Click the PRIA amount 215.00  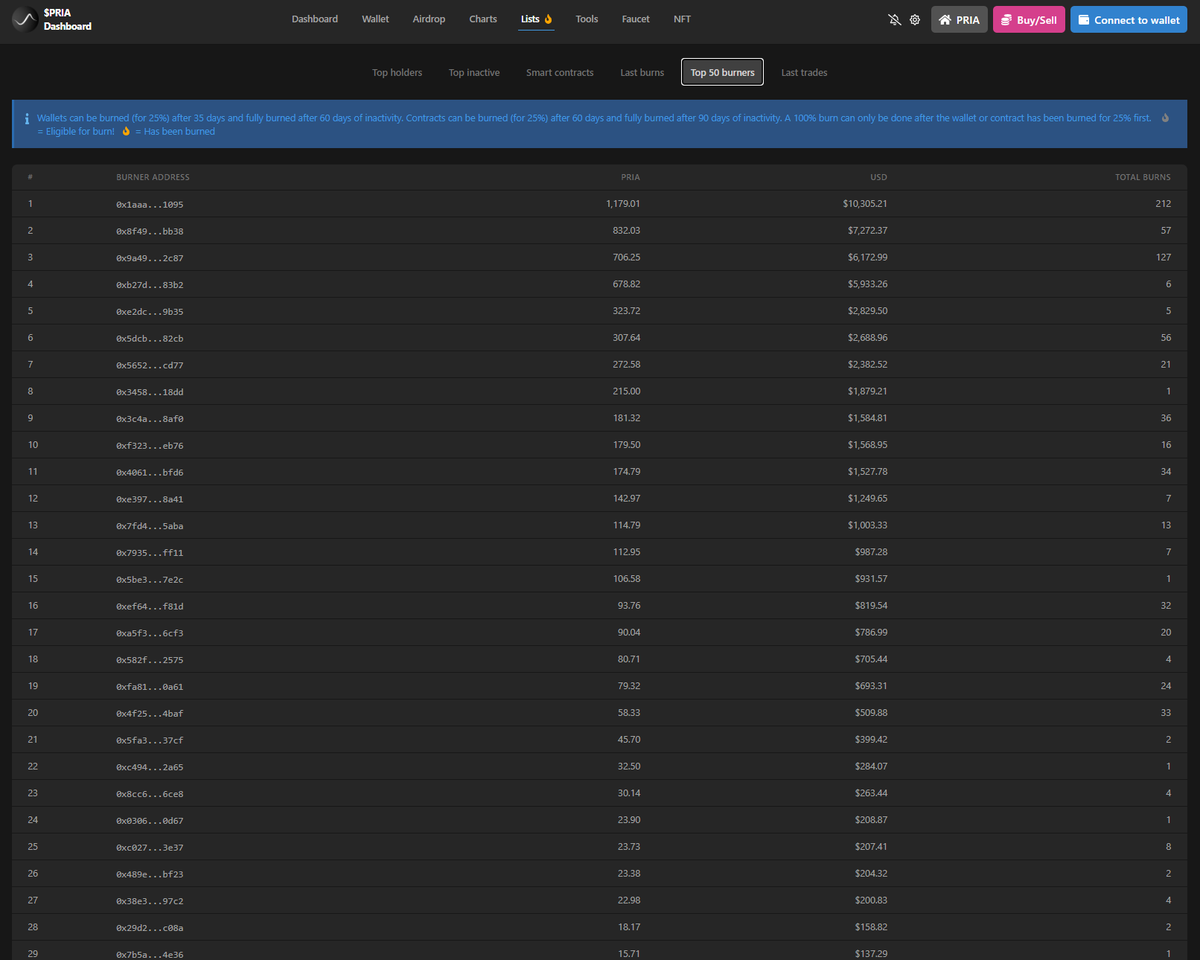[627, 391]
